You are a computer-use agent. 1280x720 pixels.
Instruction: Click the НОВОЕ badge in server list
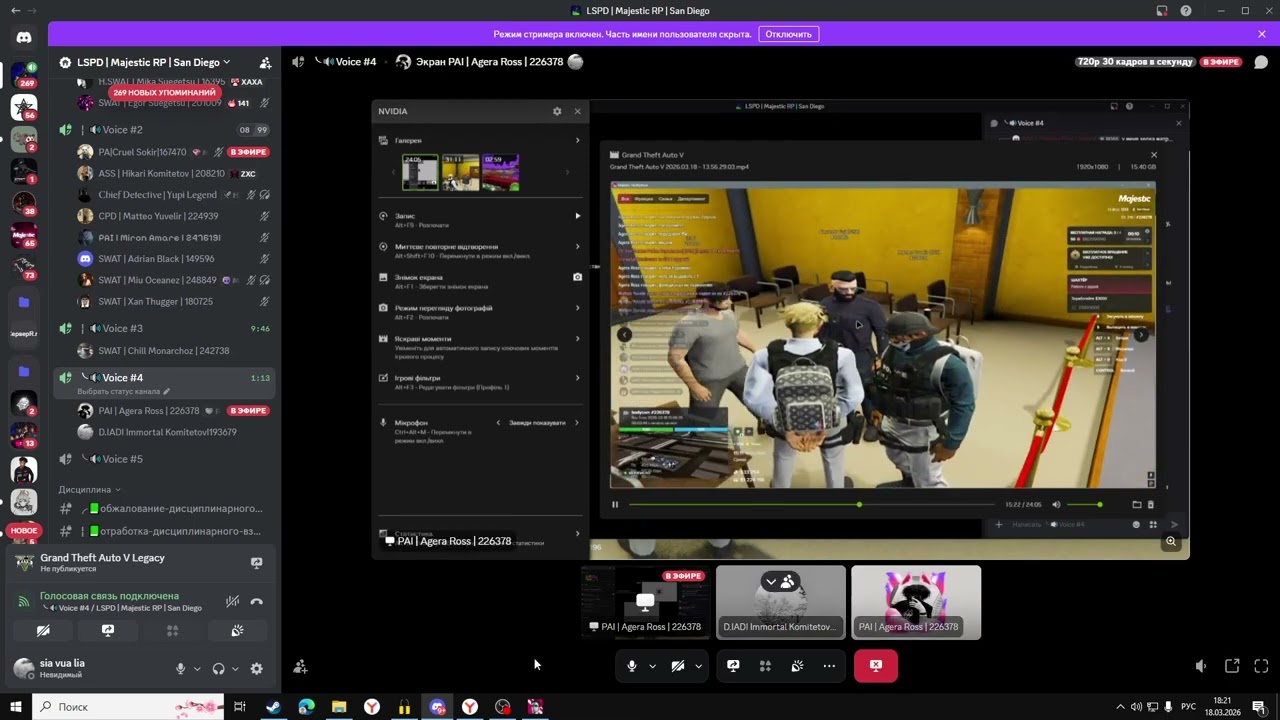pyautogui.click(x=24, y=530)
